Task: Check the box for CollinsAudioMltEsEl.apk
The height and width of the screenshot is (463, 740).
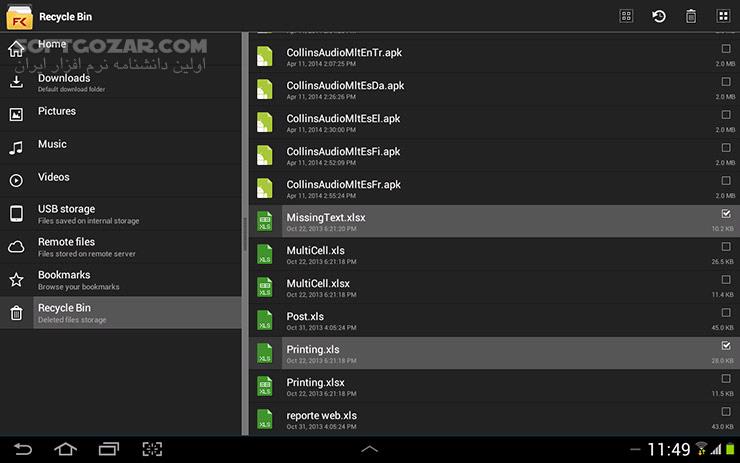Action: [x=726, y=115]
